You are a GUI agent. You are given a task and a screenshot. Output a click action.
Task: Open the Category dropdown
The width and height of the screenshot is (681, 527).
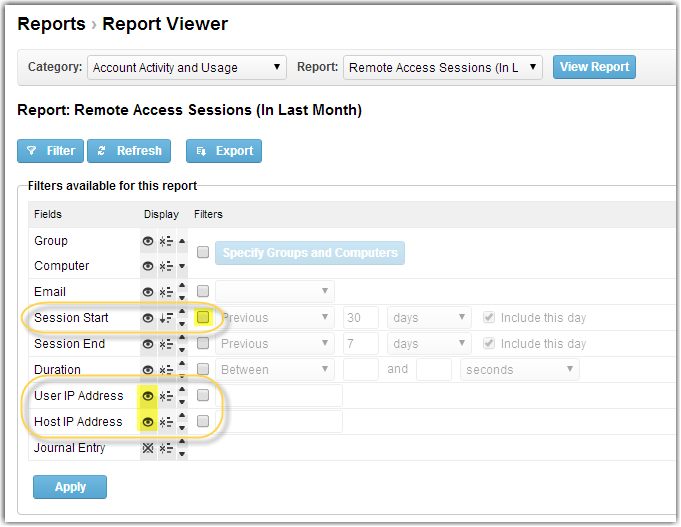pyautogui.click(x=187, y=68)
